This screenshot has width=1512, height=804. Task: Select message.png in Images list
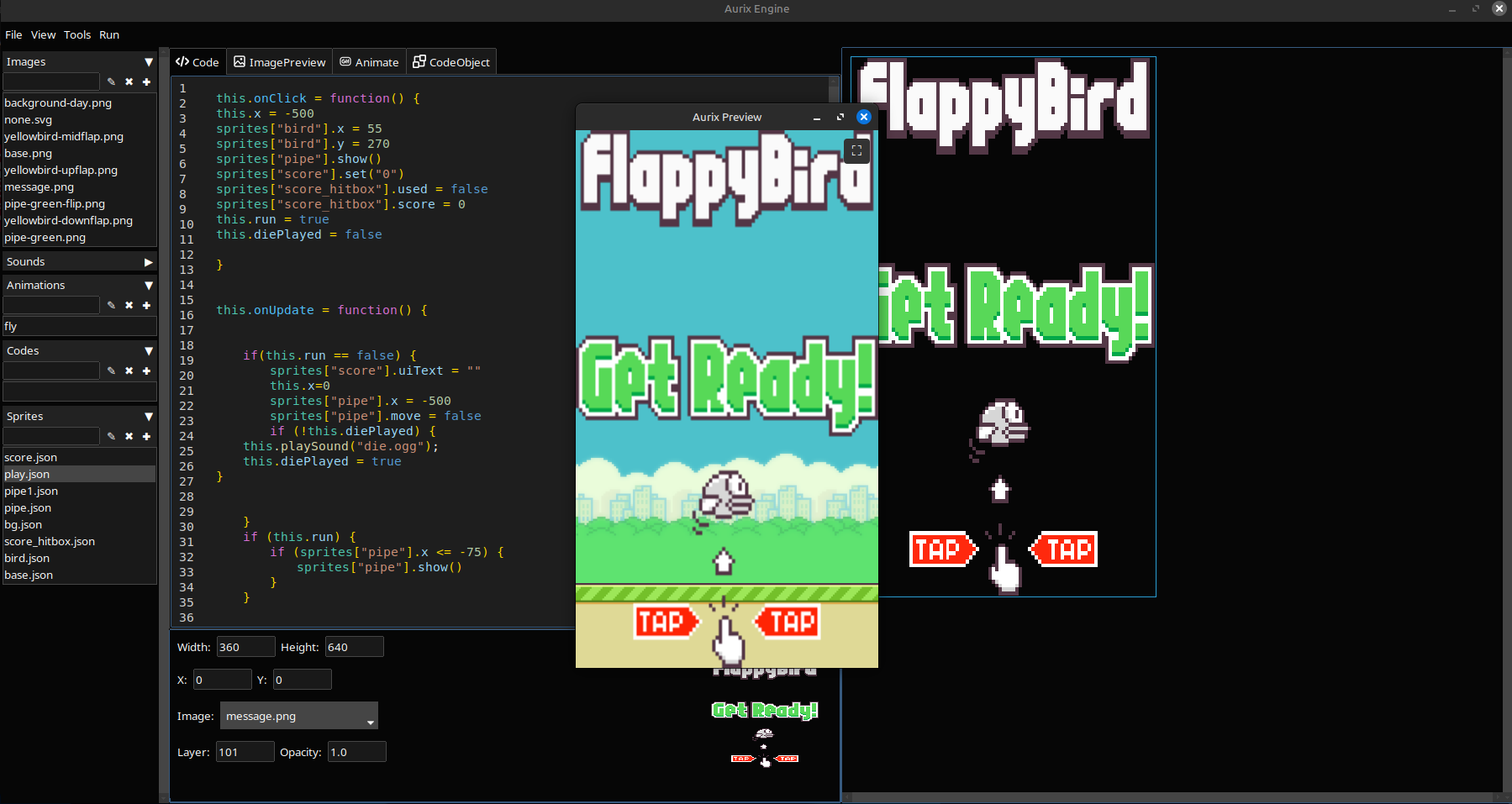(x=80, y=187)
